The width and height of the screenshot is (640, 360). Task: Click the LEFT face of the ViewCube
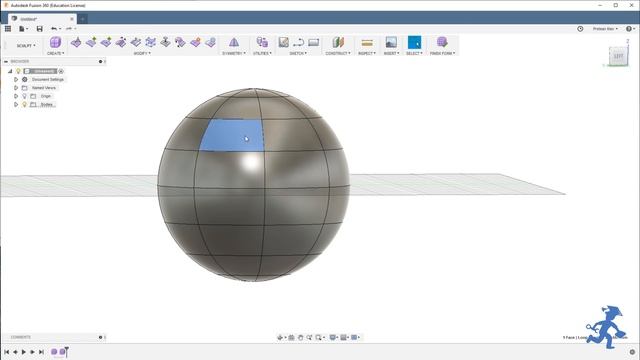pos(618,56)
